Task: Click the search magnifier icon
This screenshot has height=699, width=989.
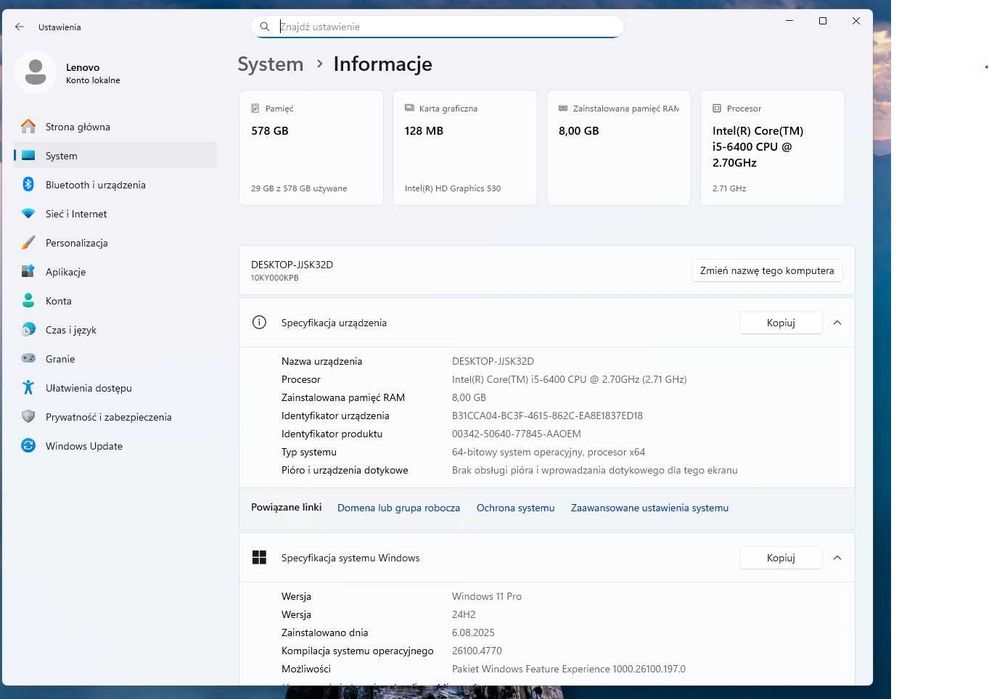Action: [x=265, y=26]
